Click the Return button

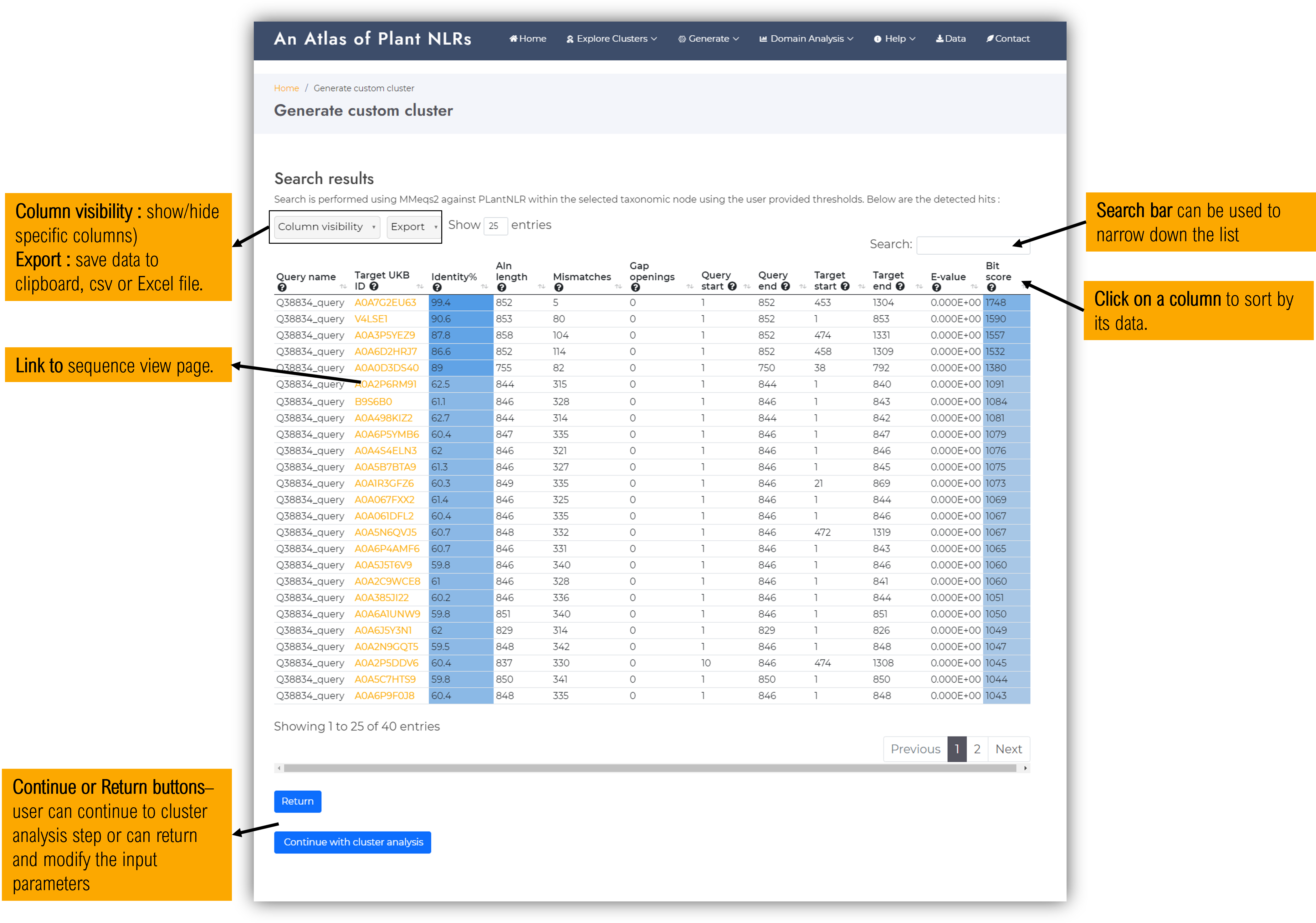point(298,802)
